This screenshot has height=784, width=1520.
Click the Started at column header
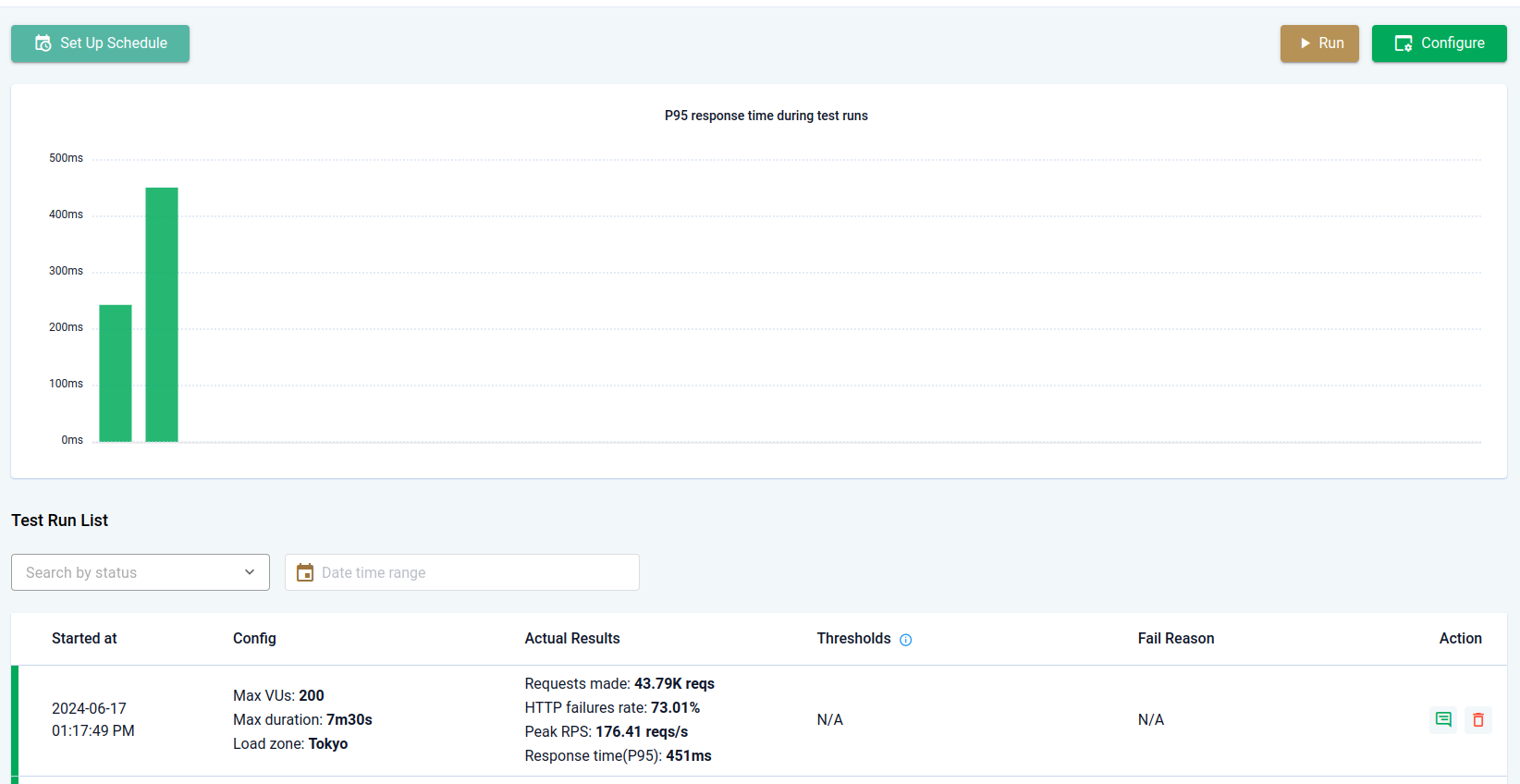point(84,639)
